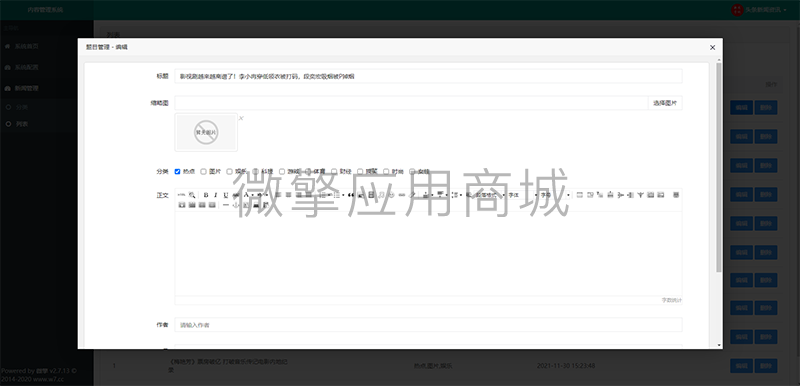The width and height of the screenshot is (800, 386).
Task: Insert an unordered bullet list
Action: pyautogui.click(x=337, y=195)
